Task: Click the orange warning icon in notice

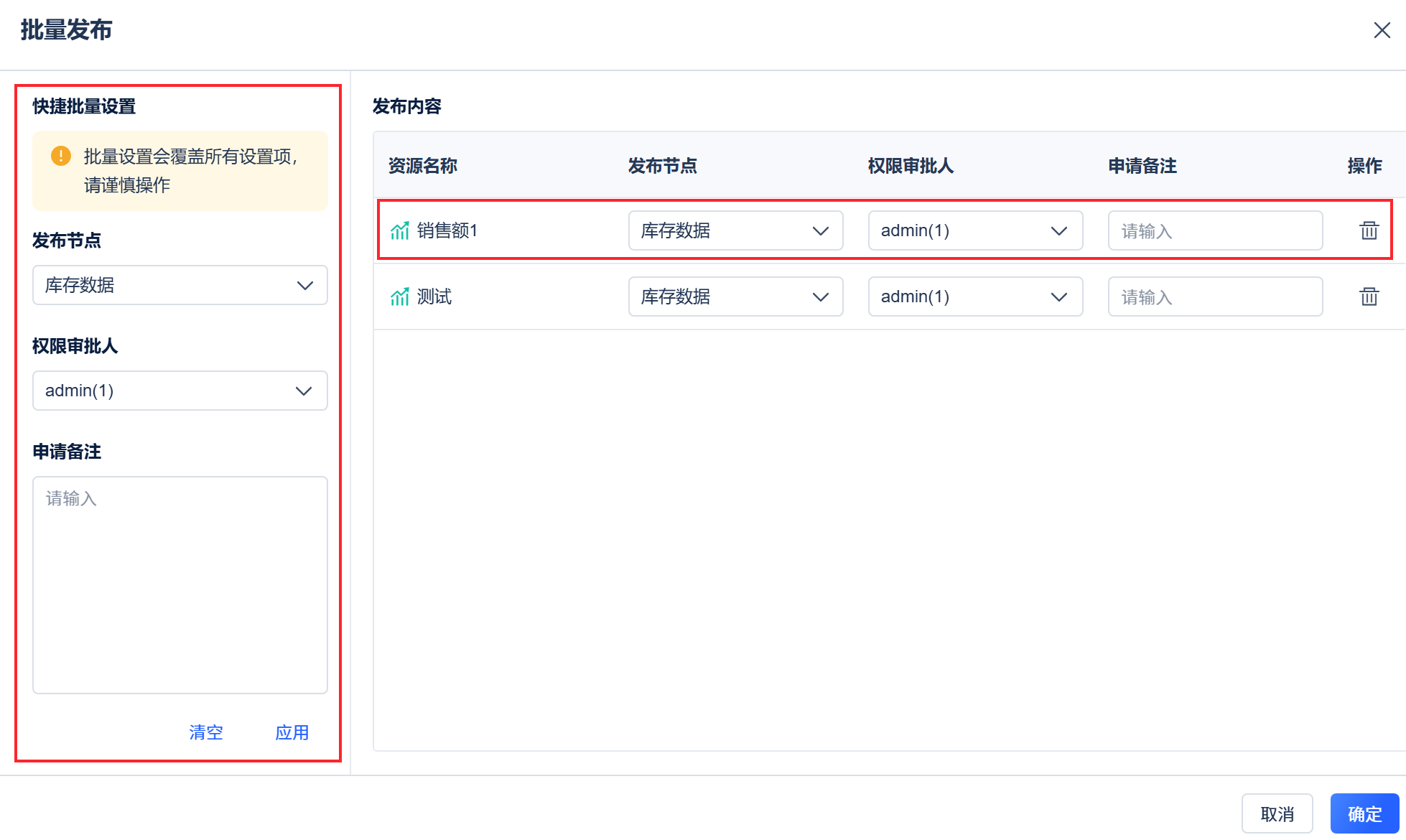Action: pos(61,156)
